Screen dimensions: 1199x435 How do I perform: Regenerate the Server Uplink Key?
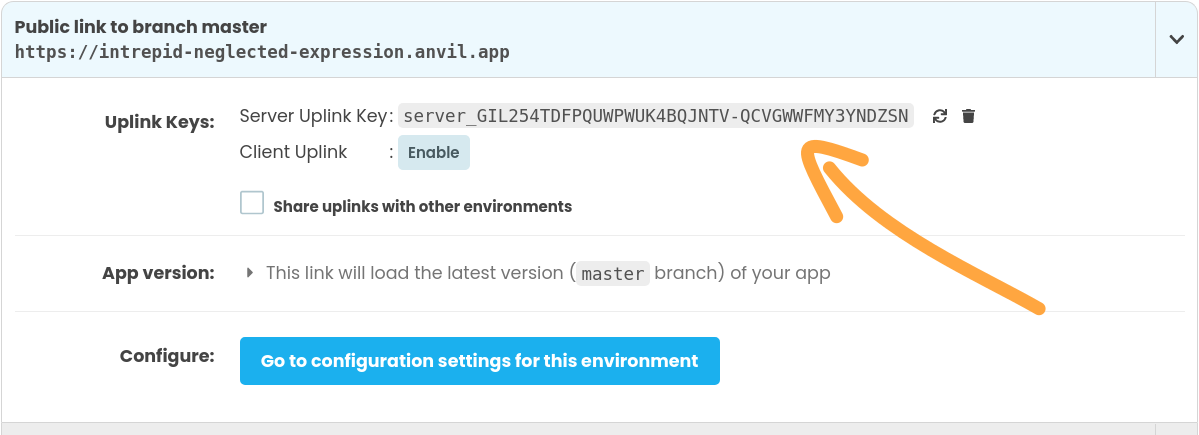coord(939,116)
